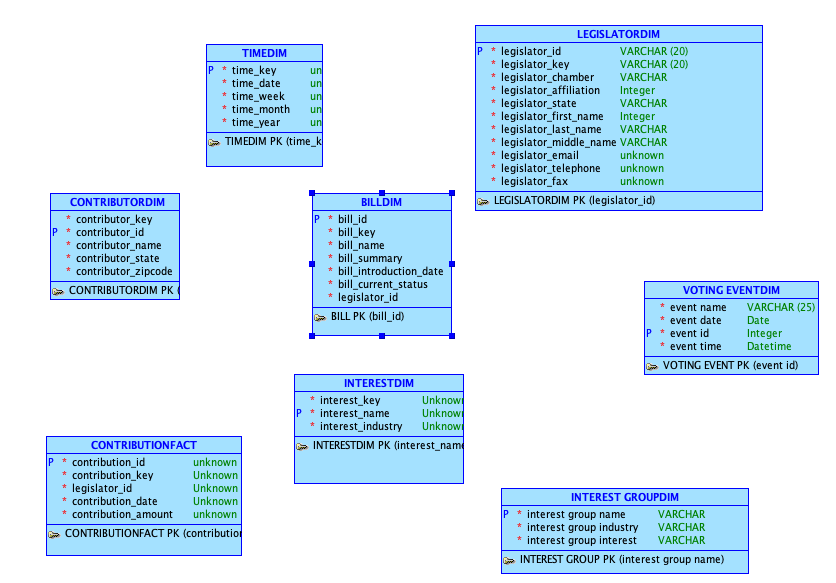The width and height of the screenshot is (836, 583).
Task: Click the bill_summary attribute
Action: click(x=370, y=258)
